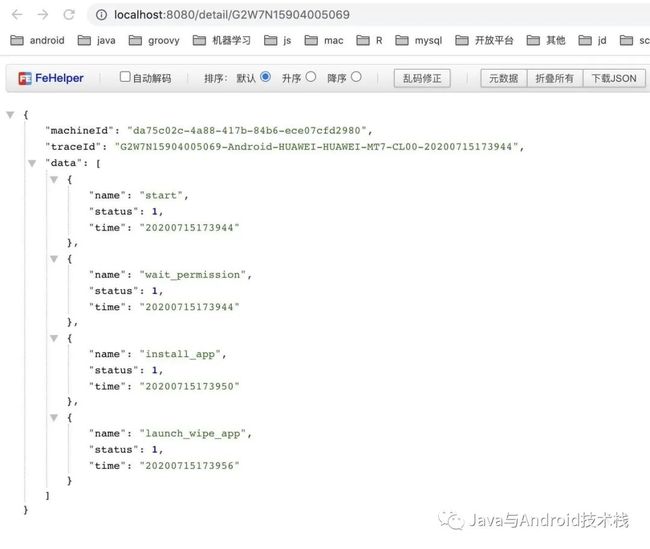Open the R bookmark folder
Screen dimensions: 650x549
[x=369, y=40]
